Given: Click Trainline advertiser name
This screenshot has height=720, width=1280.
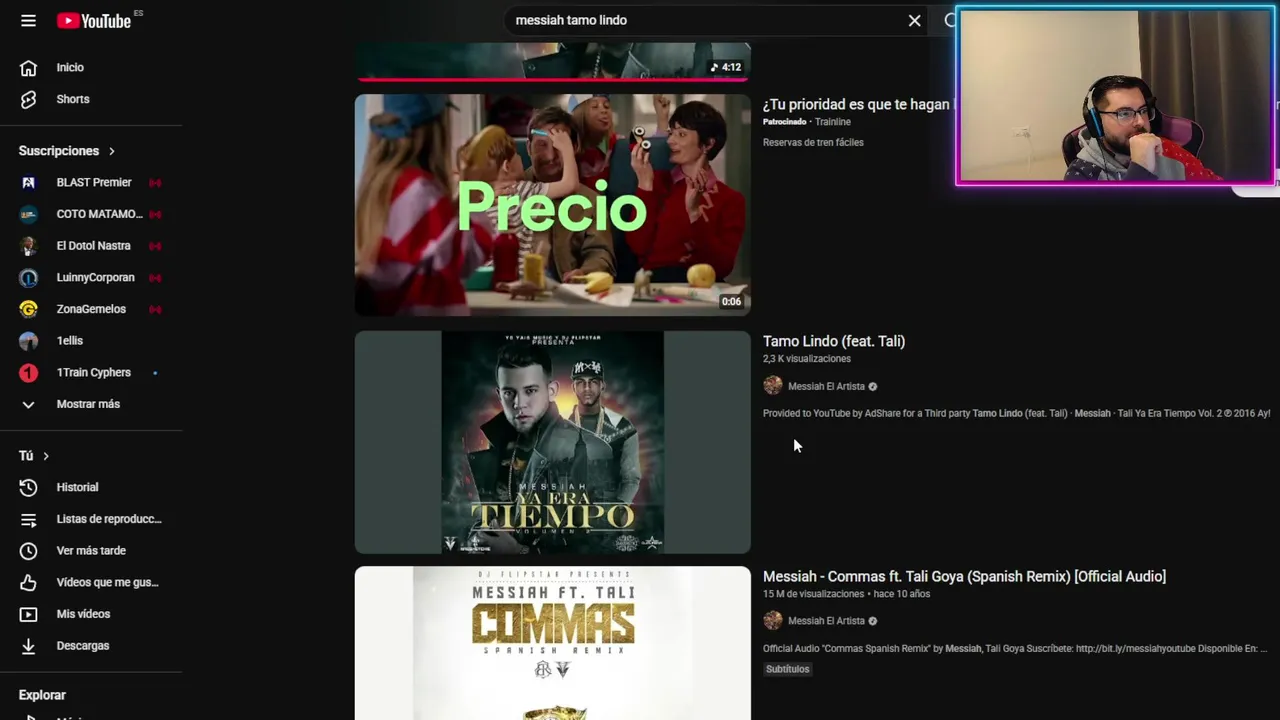Looking at the screenshot, I should 833,122.
